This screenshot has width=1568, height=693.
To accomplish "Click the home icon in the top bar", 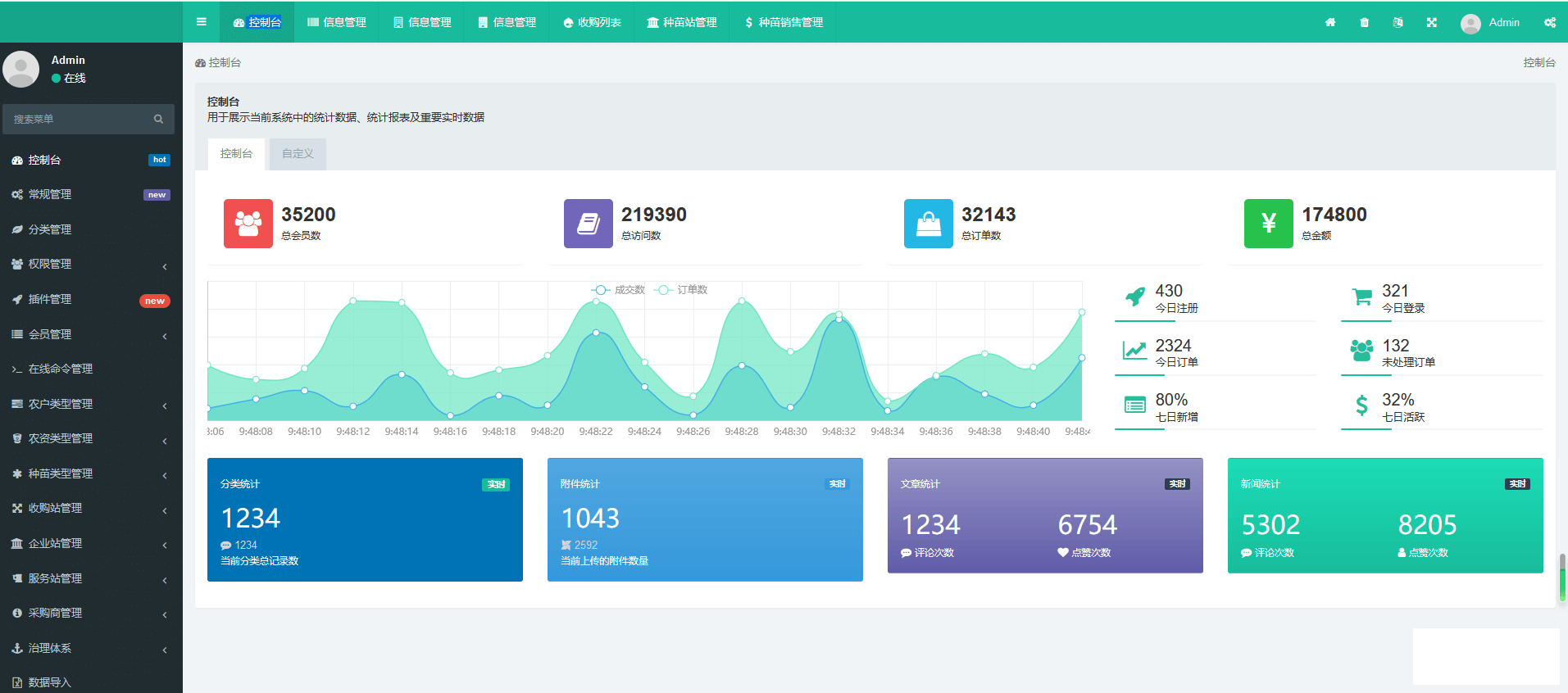I will coord(1330,22).
